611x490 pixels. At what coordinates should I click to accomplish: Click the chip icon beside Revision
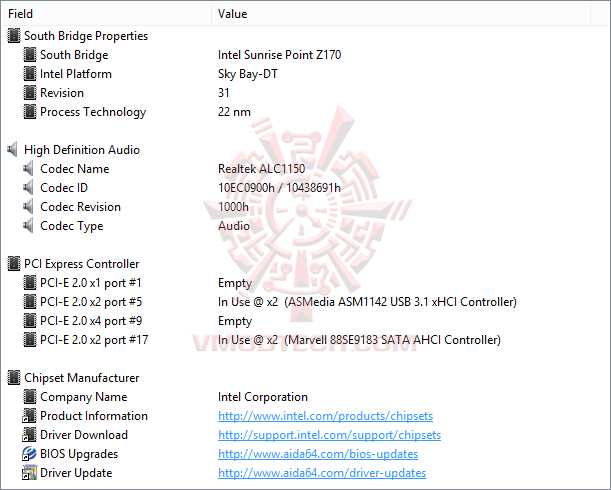tap(30, 93)
